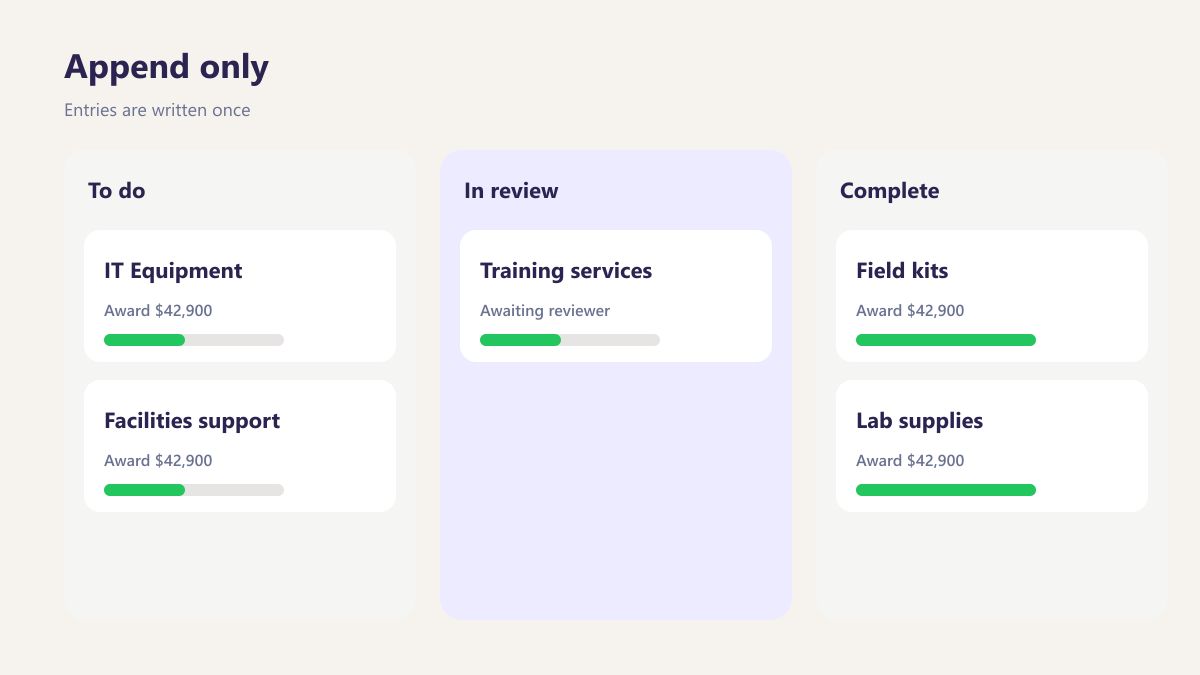Open the IT Equipment card

coord(240,296)
